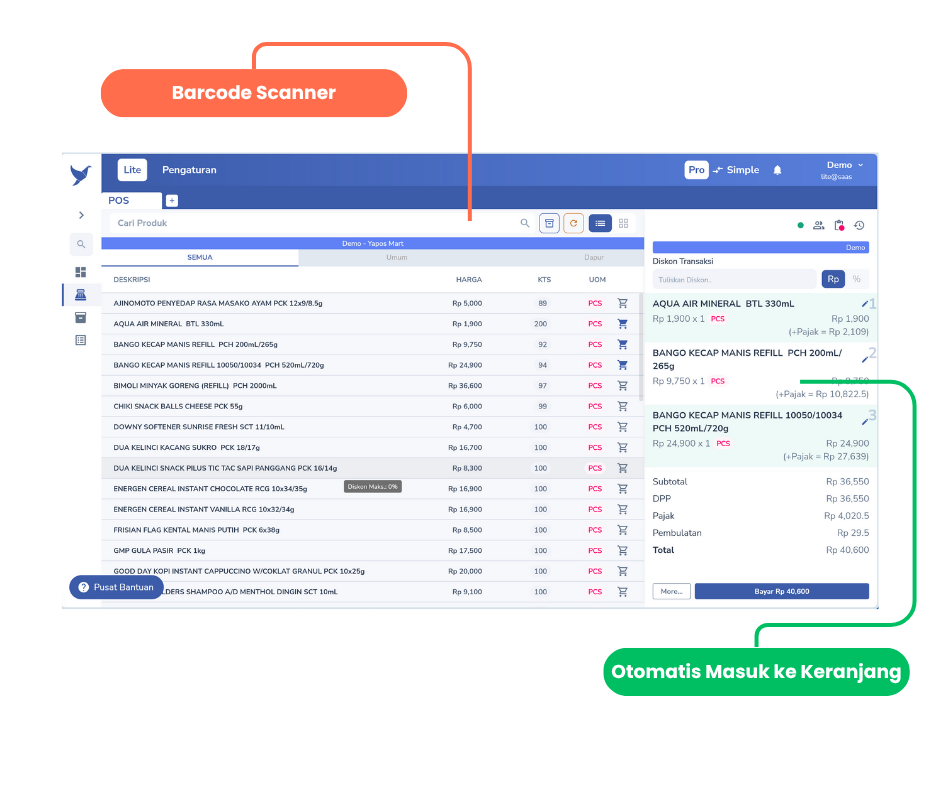Click the bird logo in the sidebar

pos(80,175)
